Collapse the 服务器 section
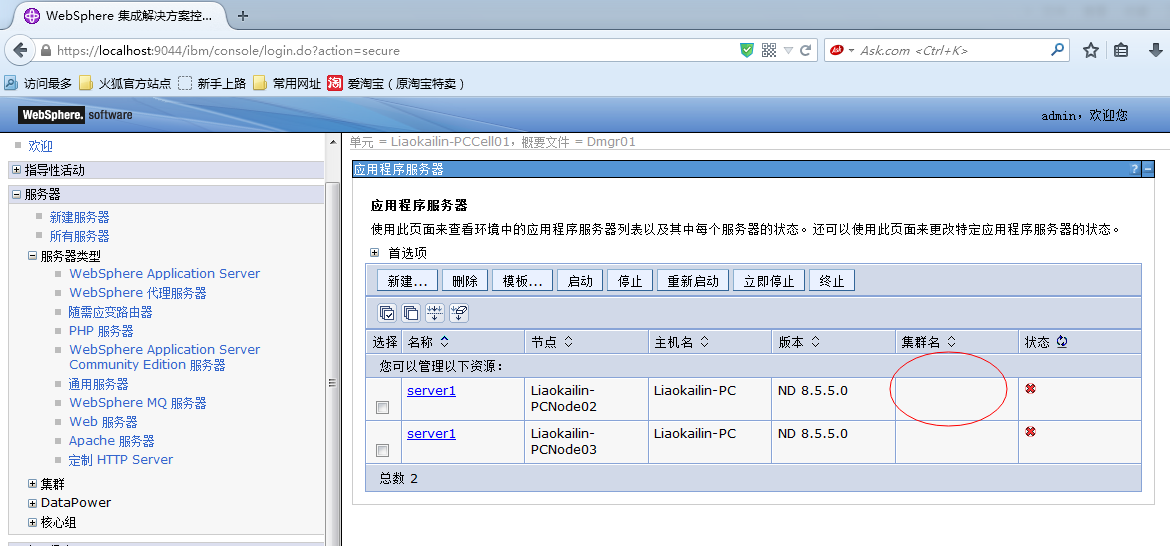 click(16, 194)
